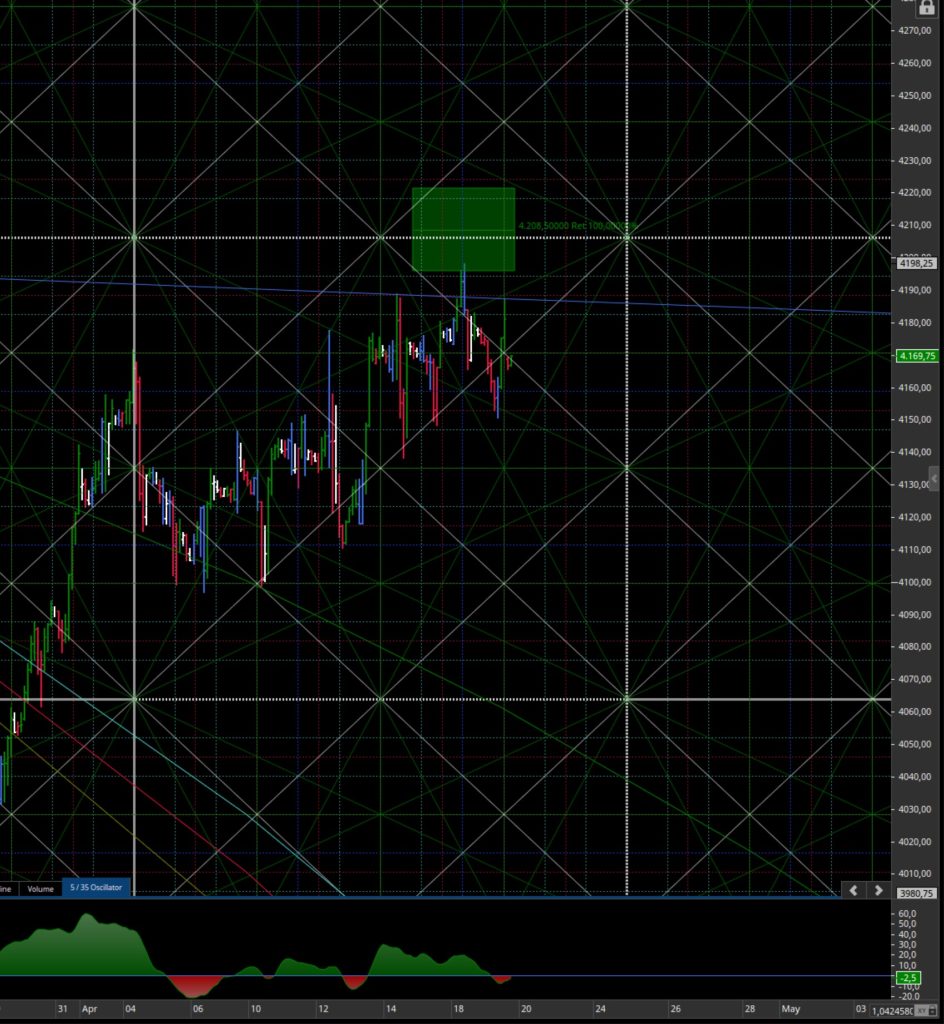Click the 18 date on time axis
Viewport: 944px width, 1024px height.
tap(458, 1009)
